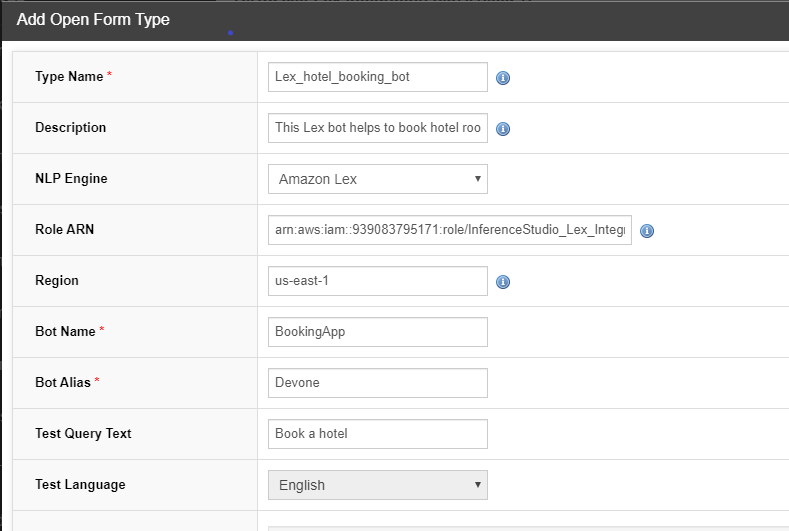
Task: Click the 'NLP Engine' label text
Action: (x=71, y=179)
